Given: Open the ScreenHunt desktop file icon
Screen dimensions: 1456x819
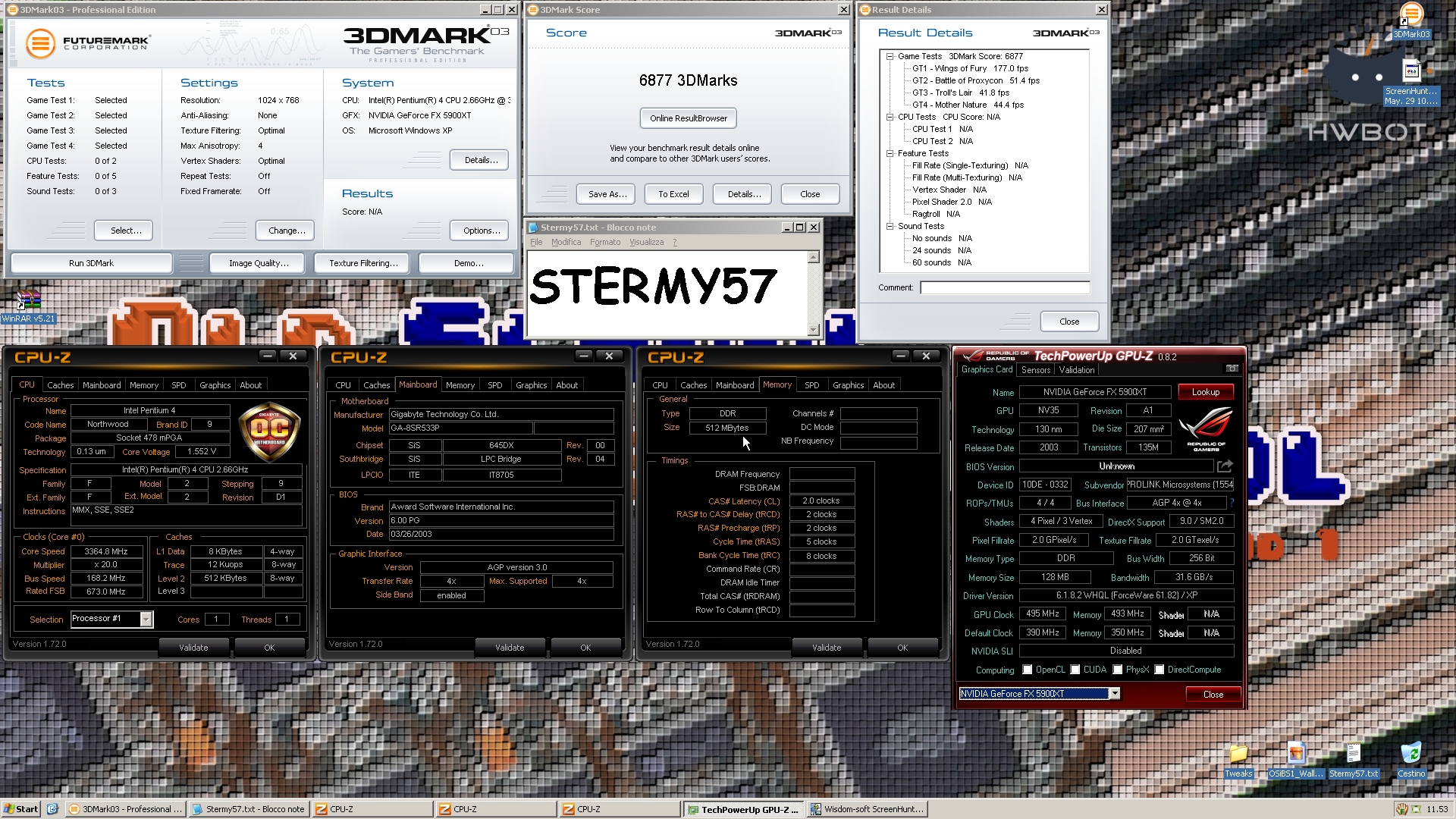Looking at the screenshot, I should tap(1410, 82).
